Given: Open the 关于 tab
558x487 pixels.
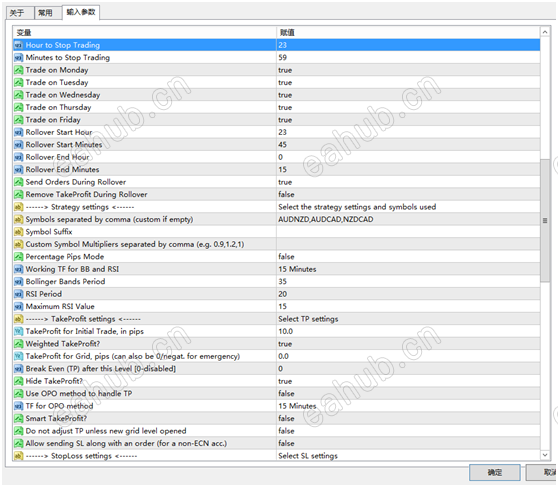Looking at the screenshot, I should [20, 13].
